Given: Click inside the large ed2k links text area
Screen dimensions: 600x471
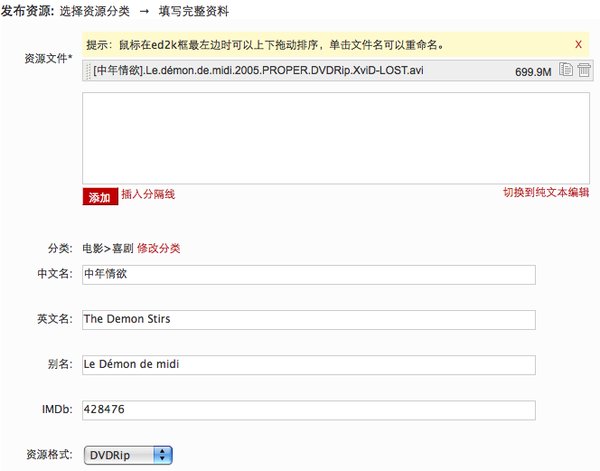Looking at the screenshot, I should tap(336, 138).
